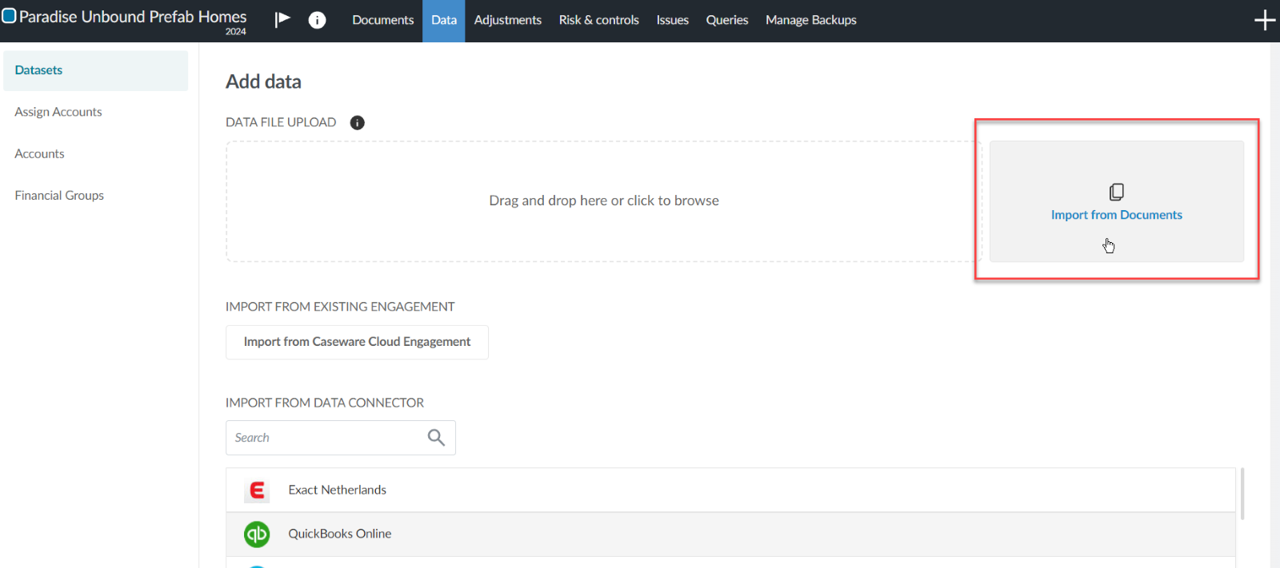Click info icon beside Data File Upload
Viewport: 1280px width, 568px height.
coord(357,123)
